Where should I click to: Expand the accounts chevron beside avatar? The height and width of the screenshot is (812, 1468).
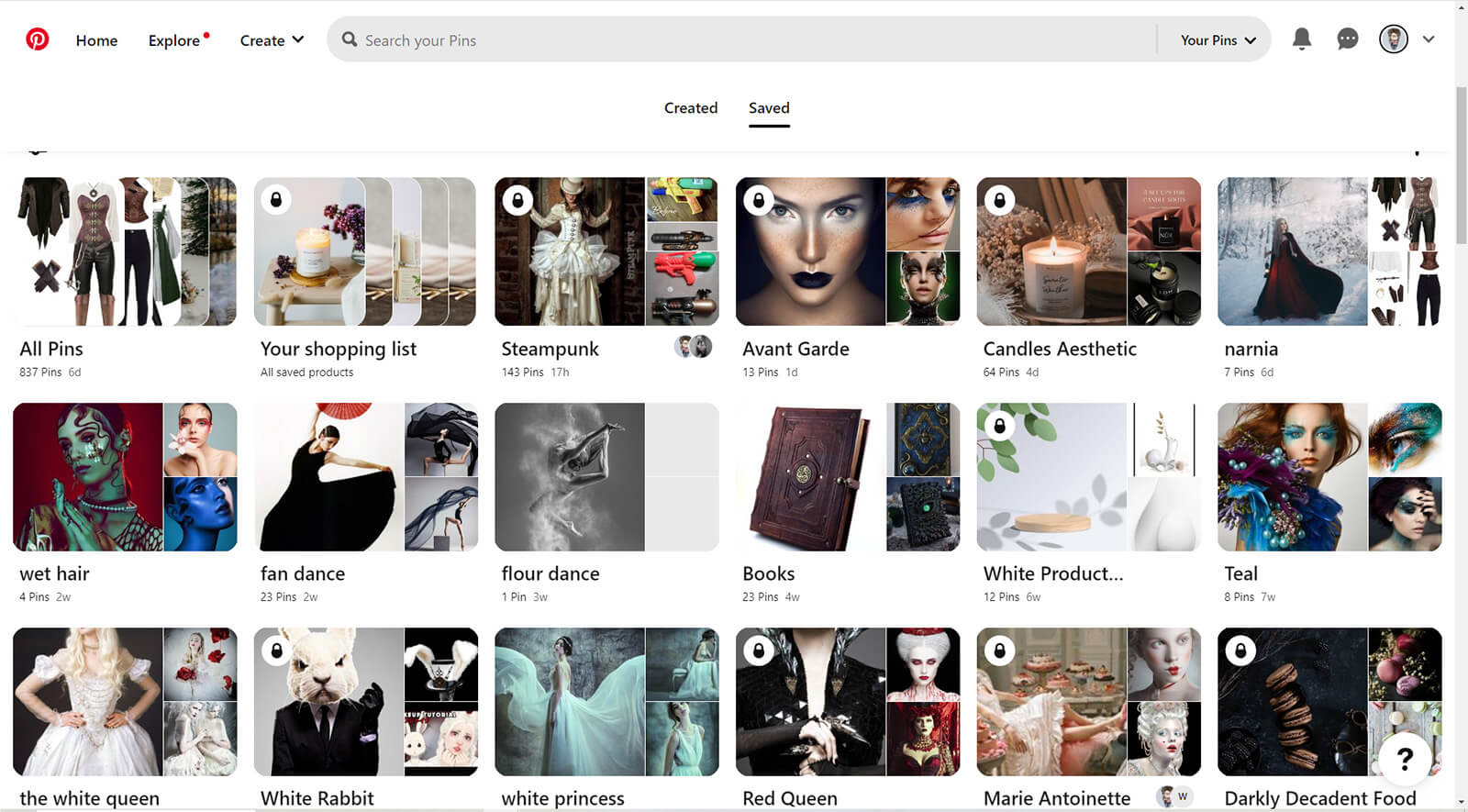coord(1429,39)
